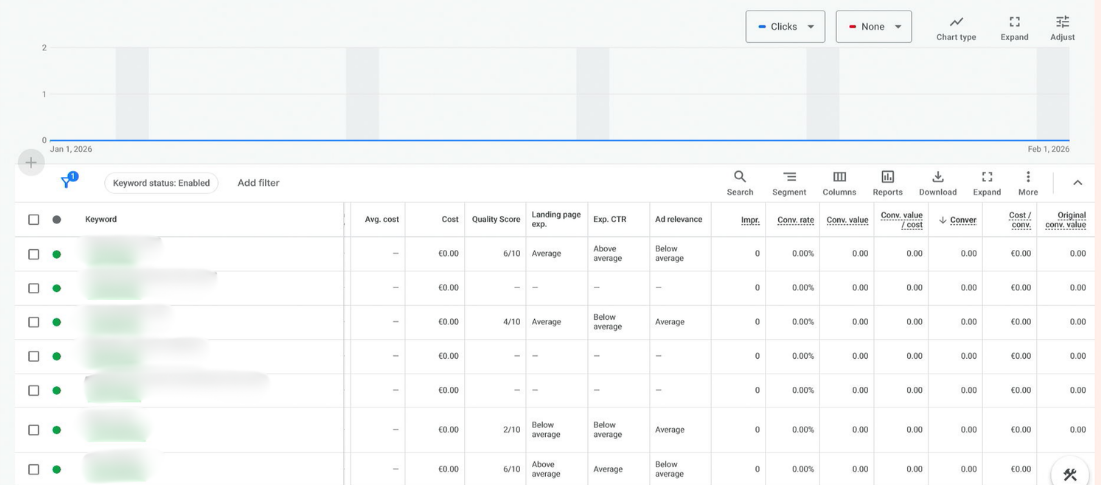This screenshot has width=1101, height=485.
Task: Select checkbox of the 6/10 Above average CTR row
Action: pos(34,254)
